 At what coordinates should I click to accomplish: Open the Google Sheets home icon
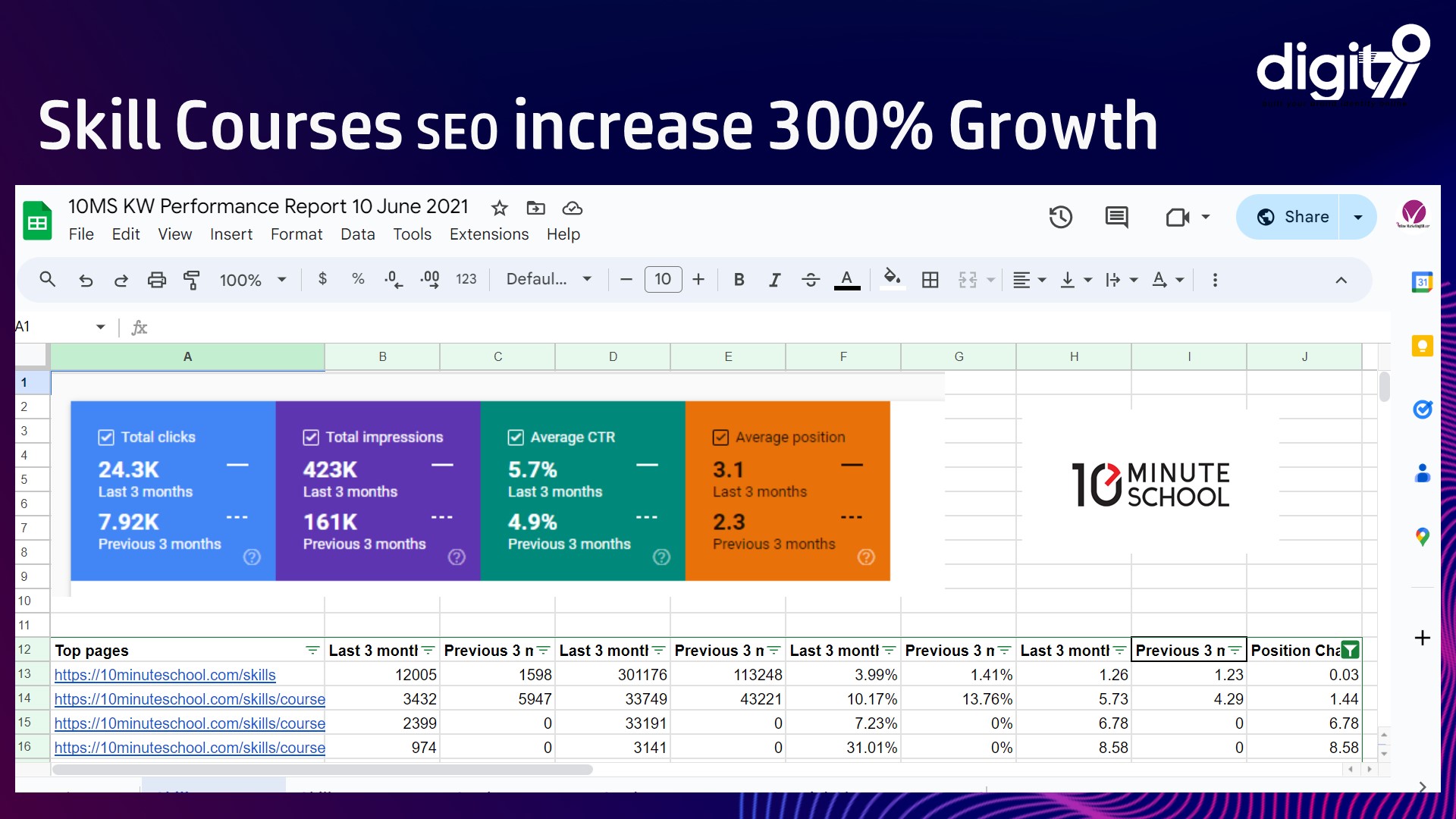[37, 221]
